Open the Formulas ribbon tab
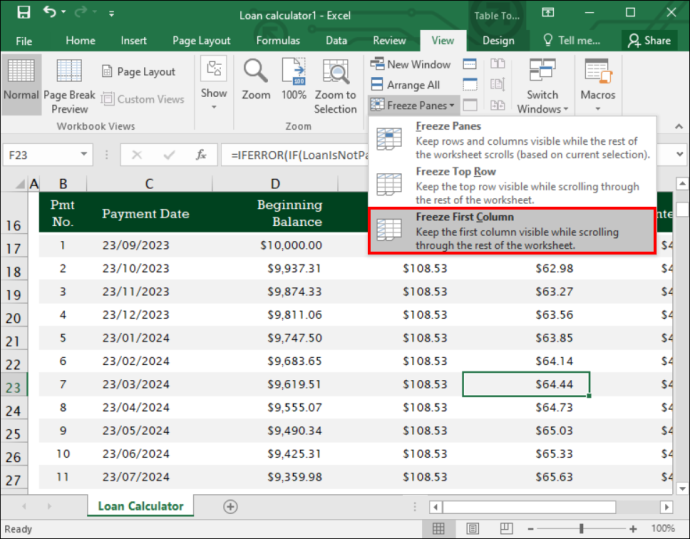The height and width of the screenshot is (539, 690). point(278,40)
